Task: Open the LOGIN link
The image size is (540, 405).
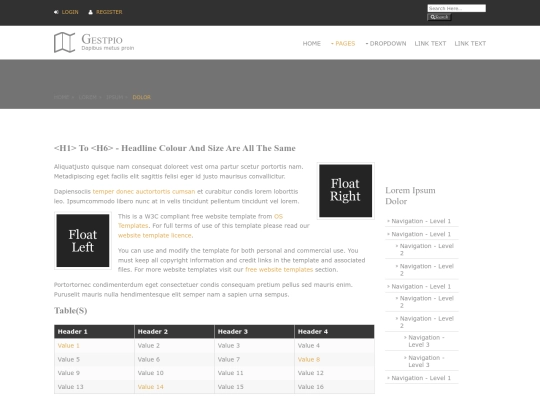Action: coord(70,12)
